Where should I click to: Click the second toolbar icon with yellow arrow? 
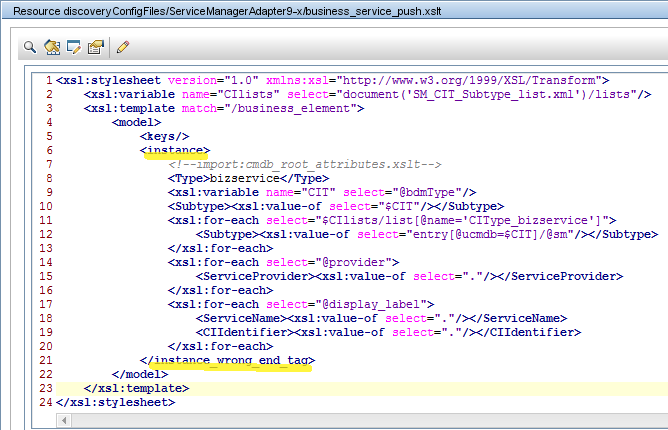(x=52, y=47)
